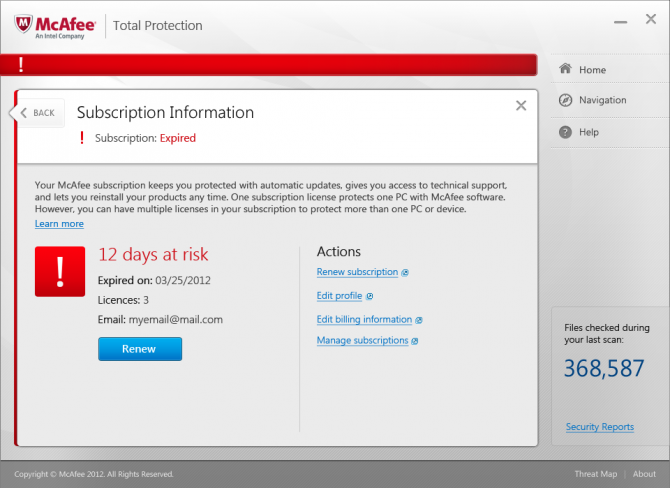
Task: Open the Manage subscriptions link
Action: pos(362,340)
